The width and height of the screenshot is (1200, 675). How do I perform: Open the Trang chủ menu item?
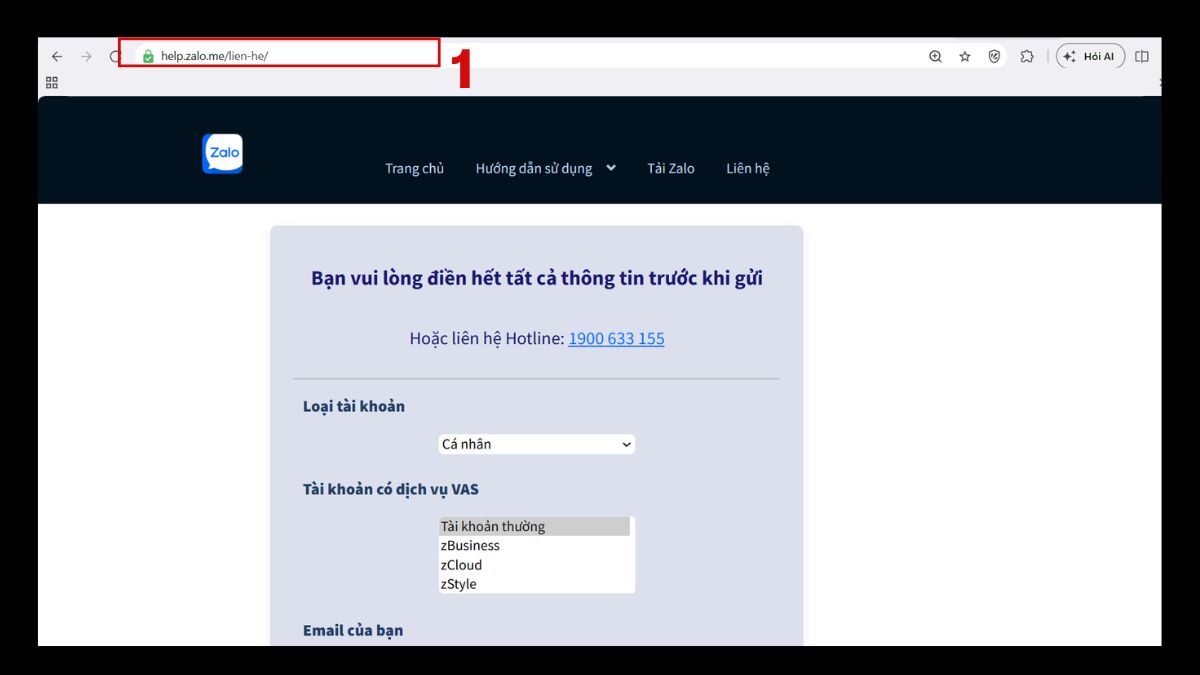click(x=415, y=168)
